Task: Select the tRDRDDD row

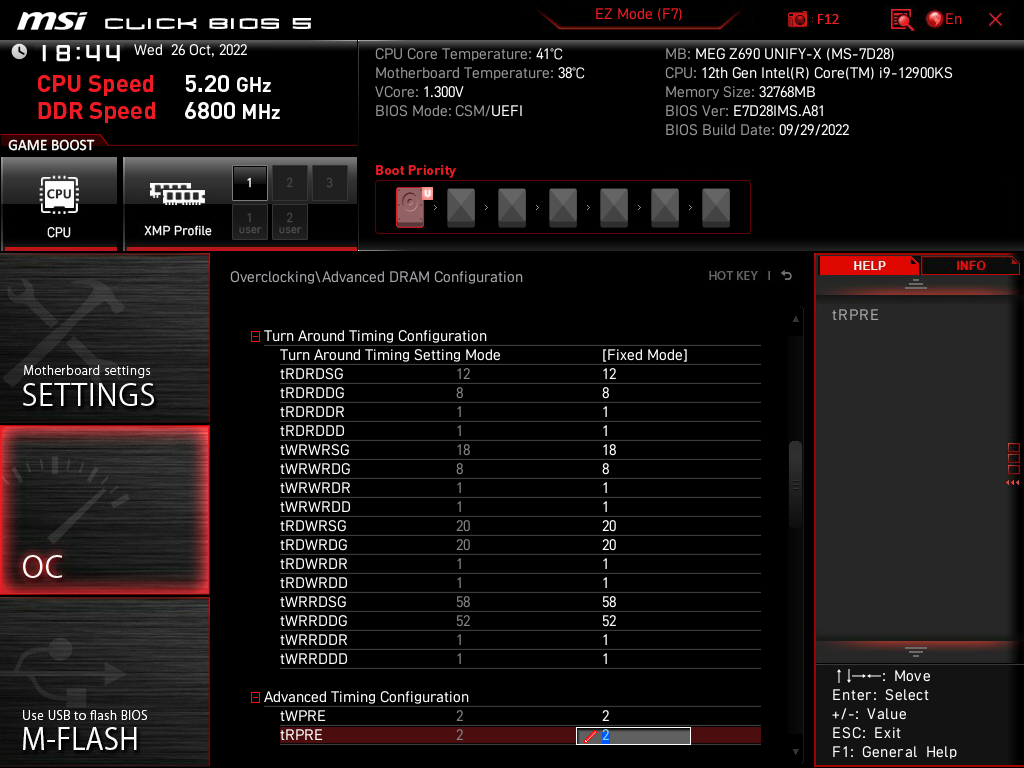Action: coord(520,431)
